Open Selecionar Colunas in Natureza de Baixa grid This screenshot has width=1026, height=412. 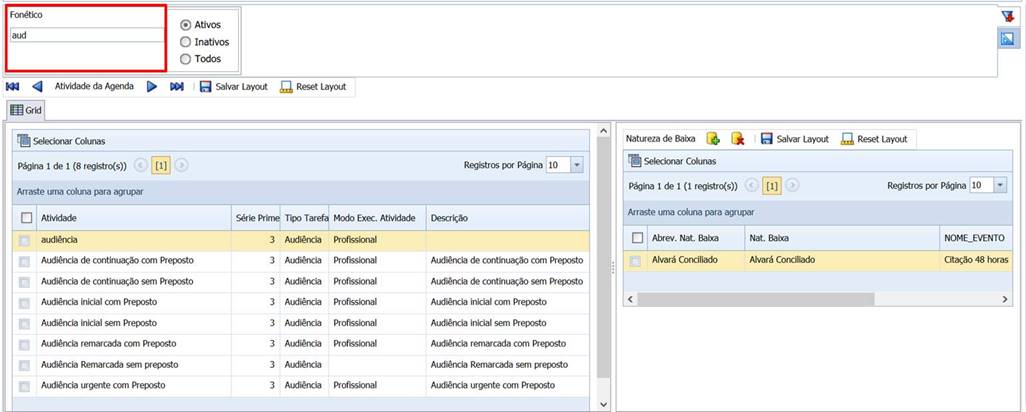click(672, 160)
